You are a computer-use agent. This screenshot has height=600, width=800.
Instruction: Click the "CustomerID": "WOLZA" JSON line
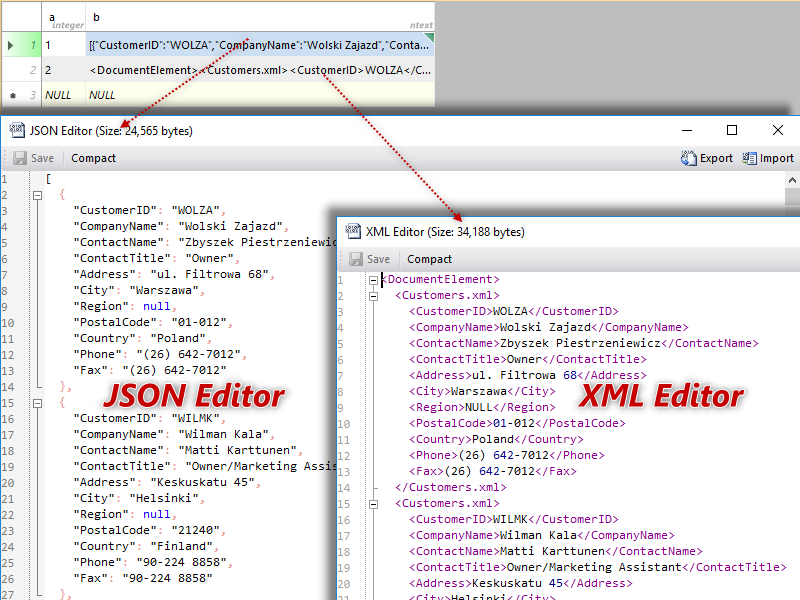(x=149, y=210)
